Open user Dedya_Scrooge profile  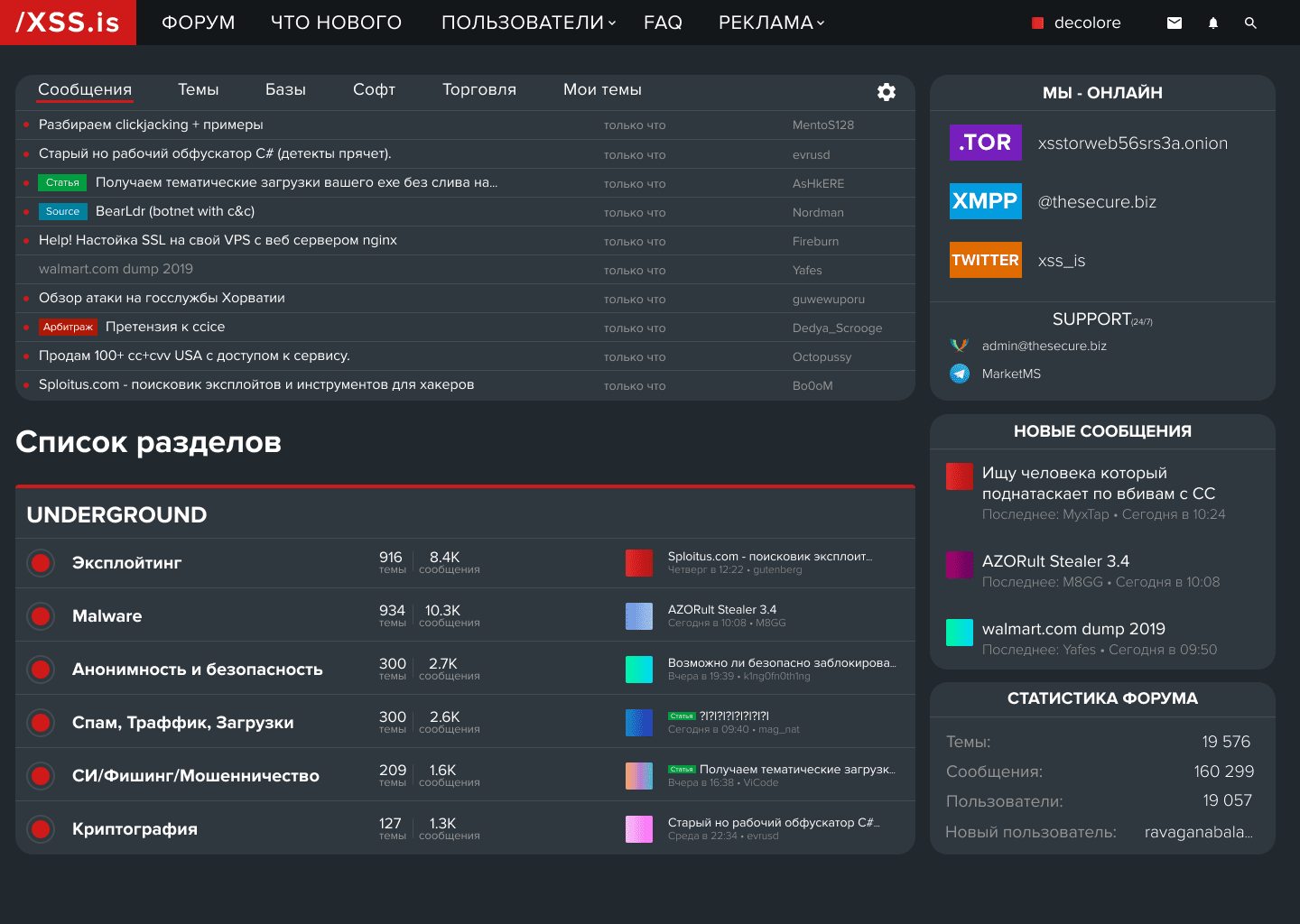(x=838, y=328)
